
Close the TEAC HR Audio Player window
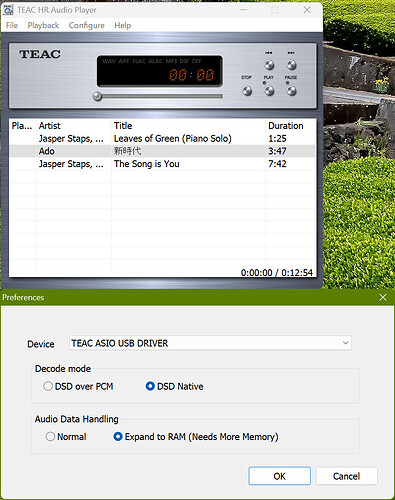[x=307, y=10]
